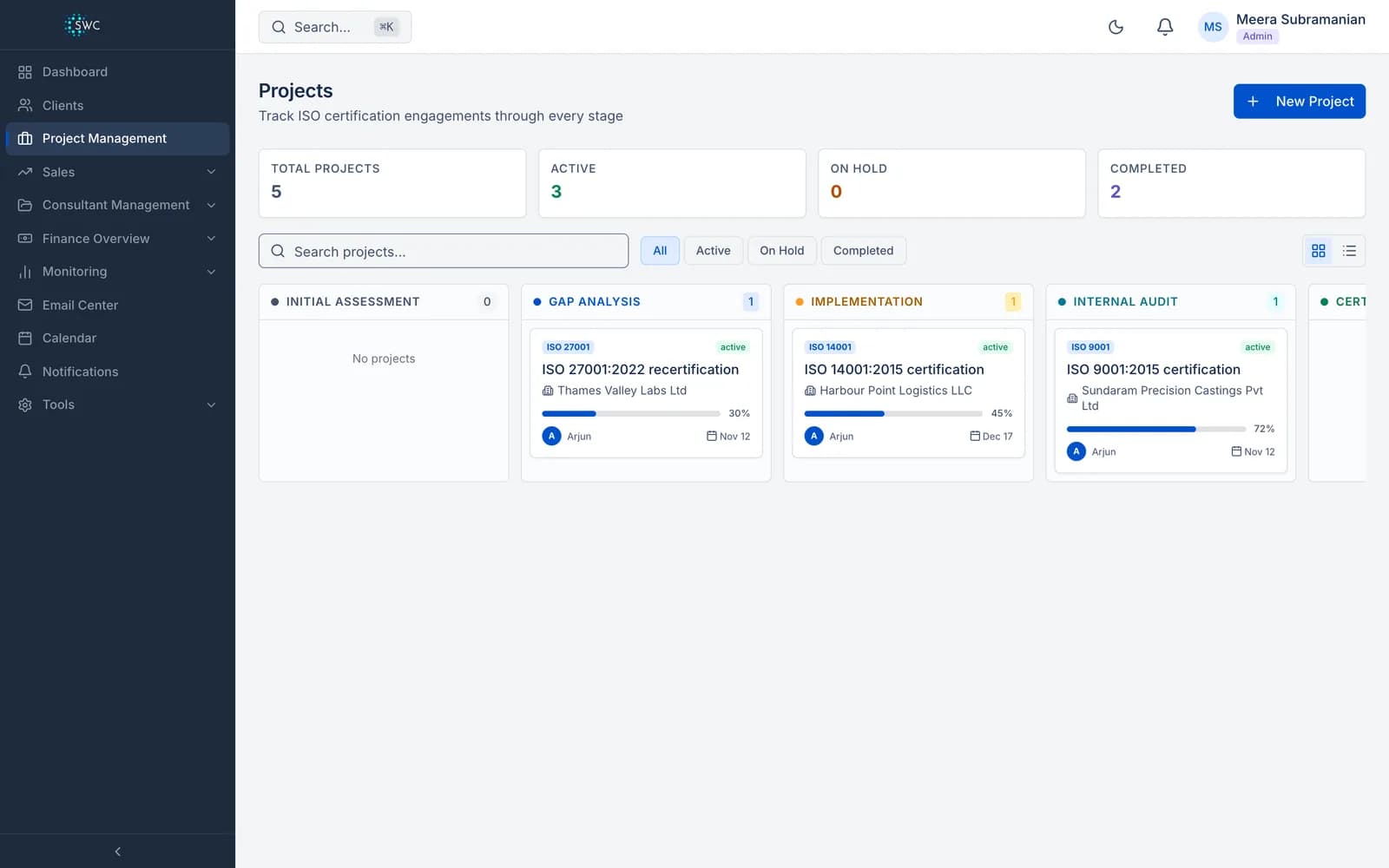Expand the Monitoring chevron
Image resolution: width=1389 pixels, height=868 pixels.
pyautogui.click(x=211, y=272)
